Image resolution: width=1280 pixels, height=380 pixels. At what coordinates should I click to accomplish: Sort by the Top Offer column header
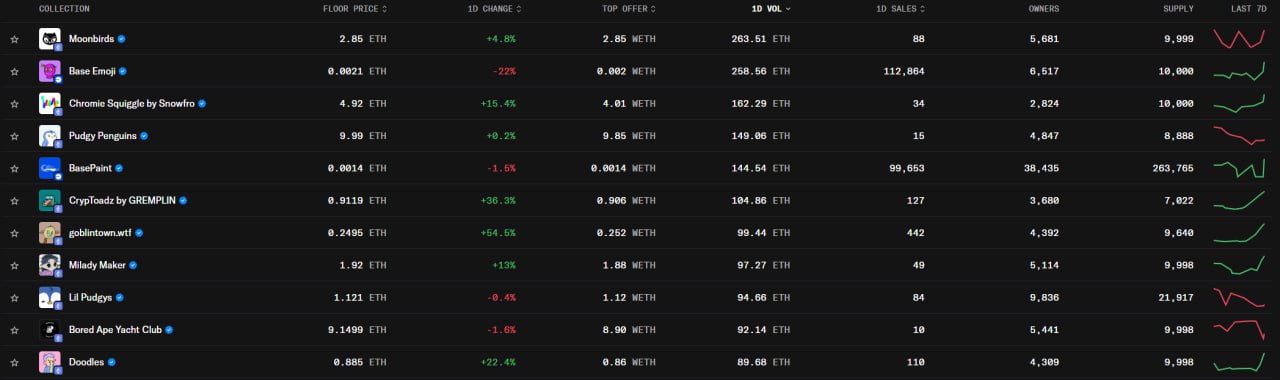(629, 9)
